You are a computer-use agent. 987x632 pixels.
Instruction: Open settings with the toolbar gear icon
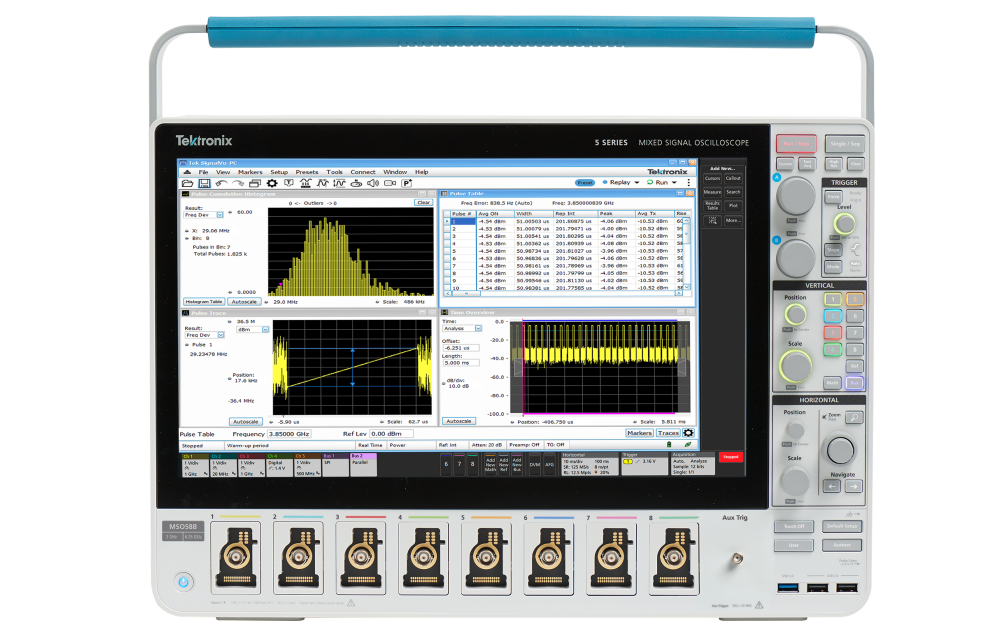[x=272, y=183]
